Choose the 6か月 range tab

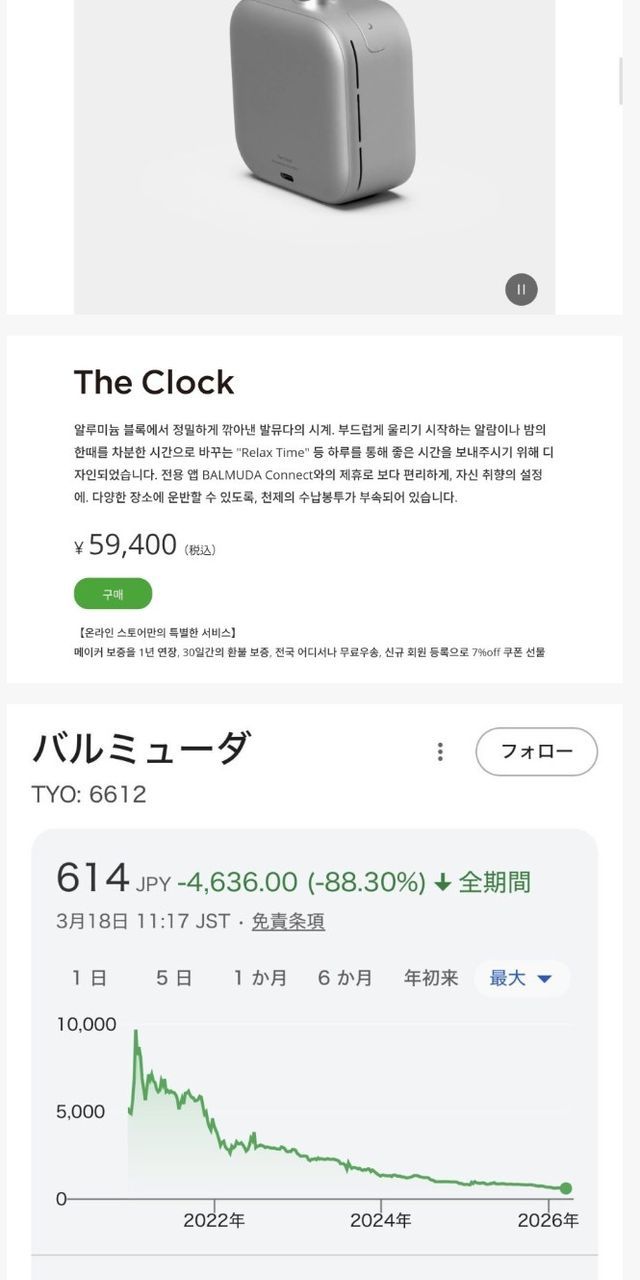pos(345,978)
